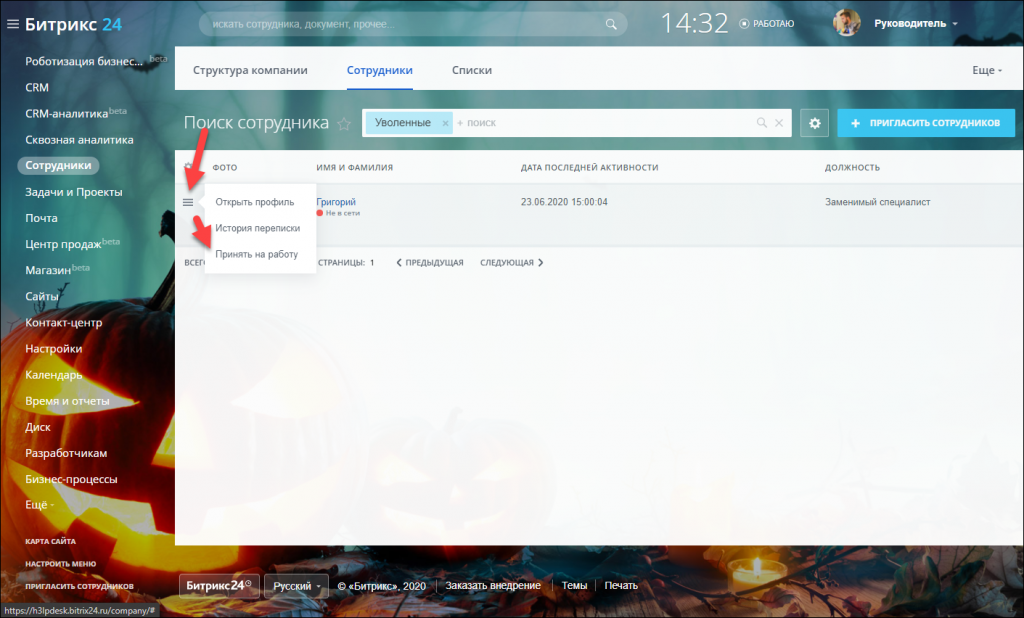The image size is (1024, 618).
Task: Click the row actions menu icon for Григорий
Action: pyautogui.click(x=188, y=203)
